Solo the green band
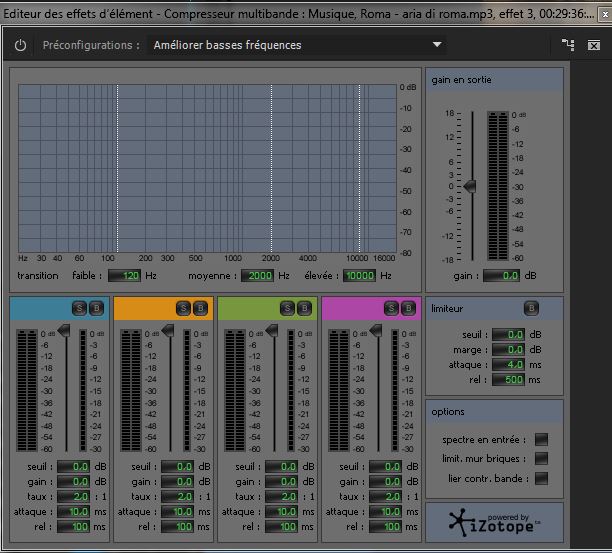Screen dimensions: 612x553 [287, 308]
